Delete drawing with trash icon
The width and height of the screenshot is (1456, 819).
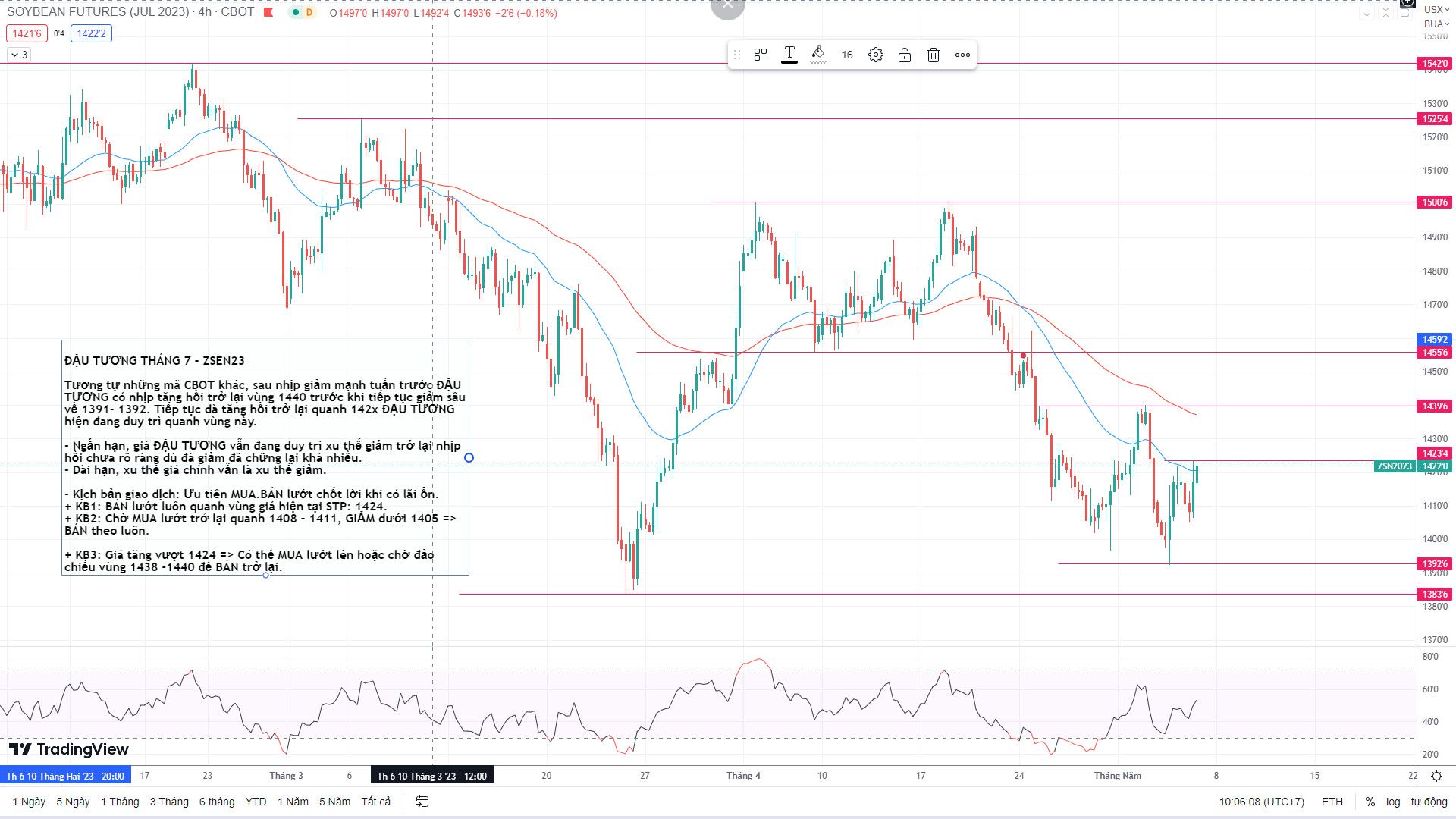tap(934, 55)
